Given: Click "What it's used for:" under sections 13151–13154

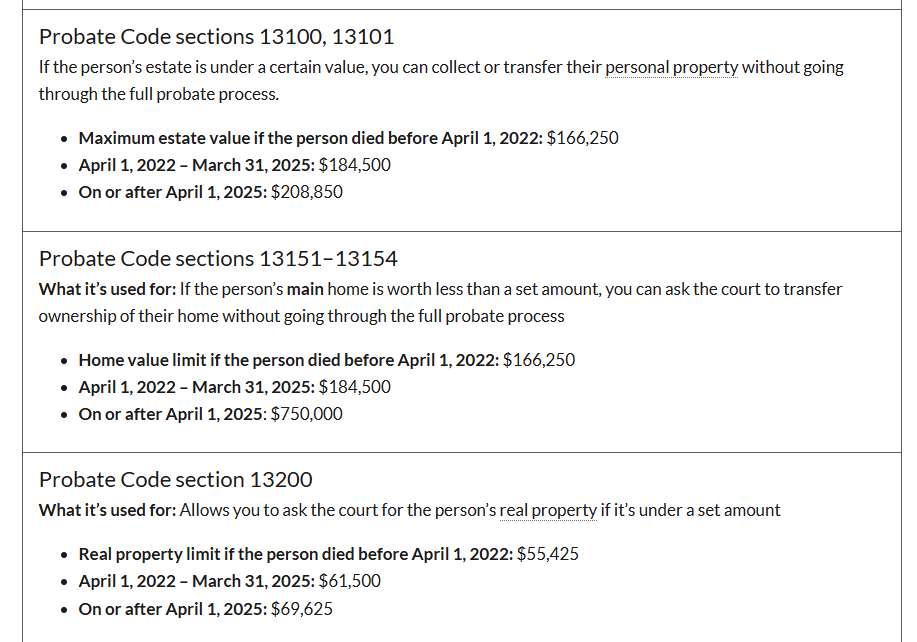Looking at the screenshot, I should point(107,289).
